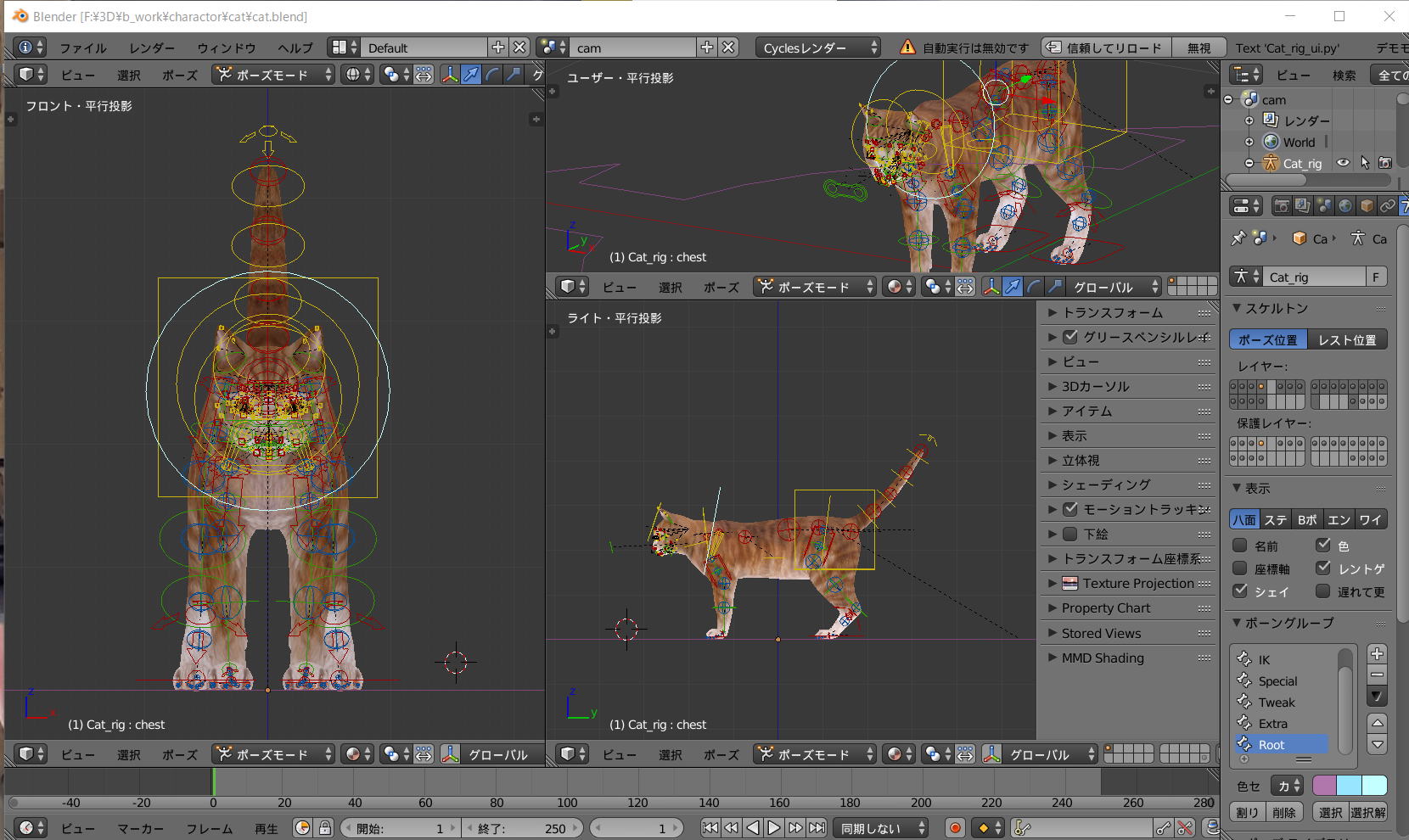Expand the Texture Projection panel
This screenshot has width=1409, height=840.
click(1137, 583)
